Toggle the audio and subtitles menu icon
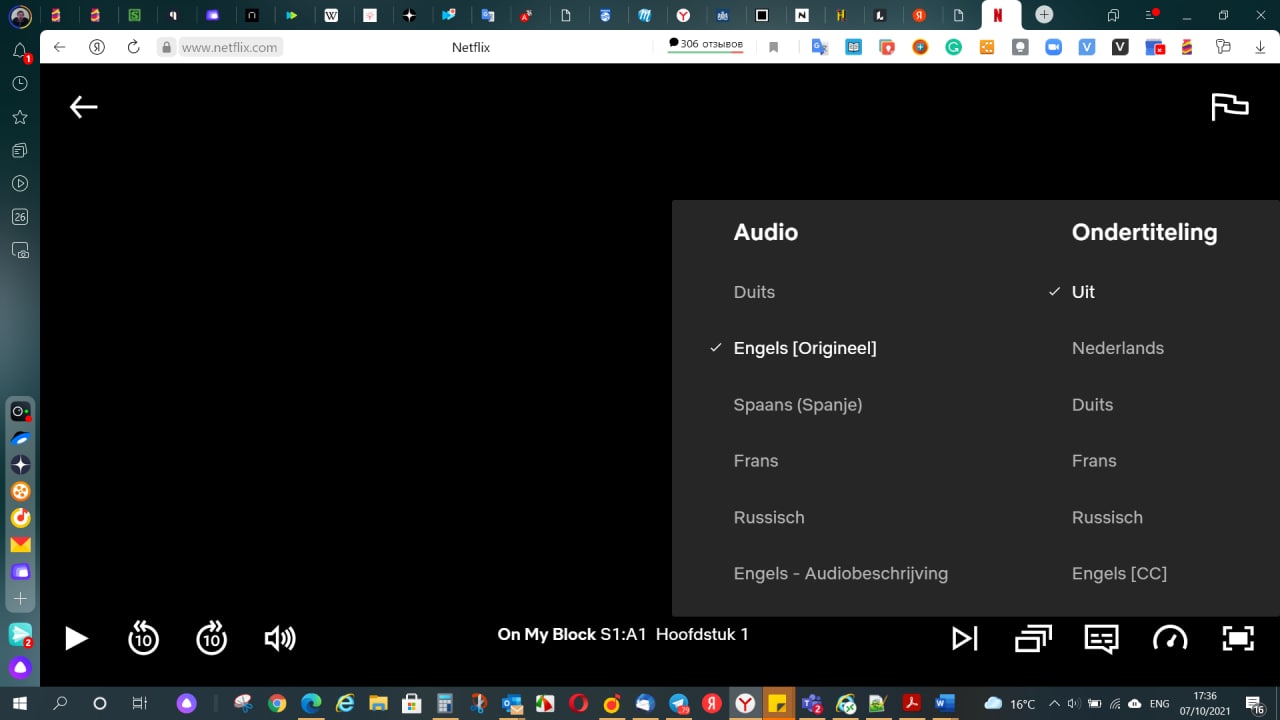 click(x=1101, y=638)
